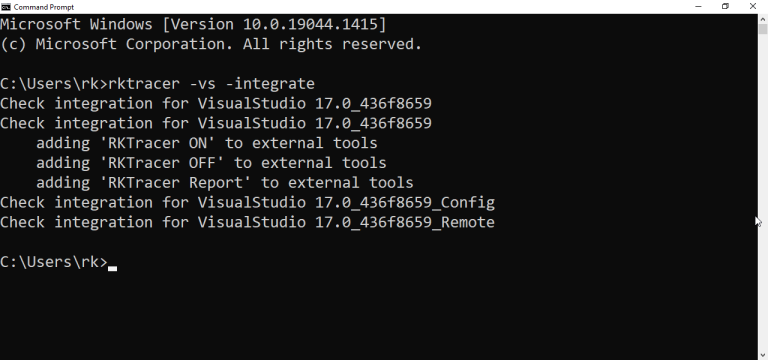Minimize the Command Prompt window
Screen dimensions: 768x360
click(698, 6)
